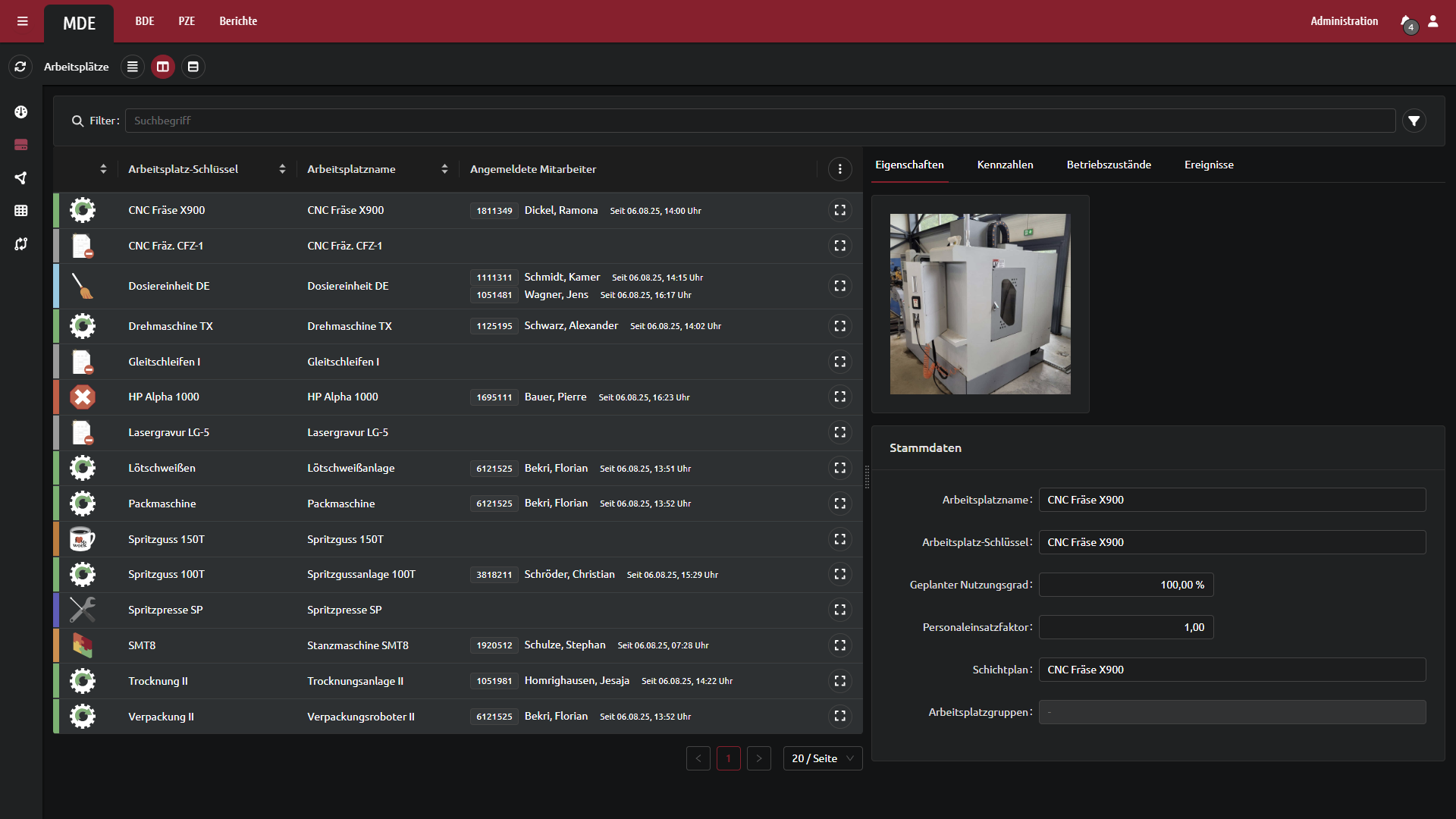Open the user profile icon
Screen dimensions: 1456x819
point(1433,21)
